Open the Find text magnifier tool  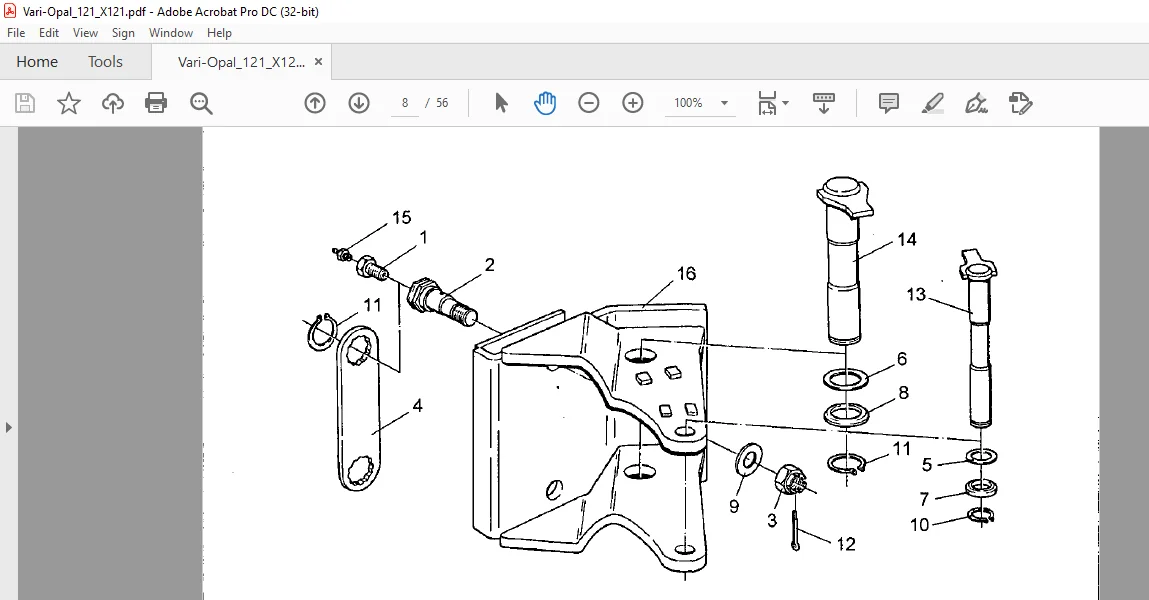(x=201, y=103)
